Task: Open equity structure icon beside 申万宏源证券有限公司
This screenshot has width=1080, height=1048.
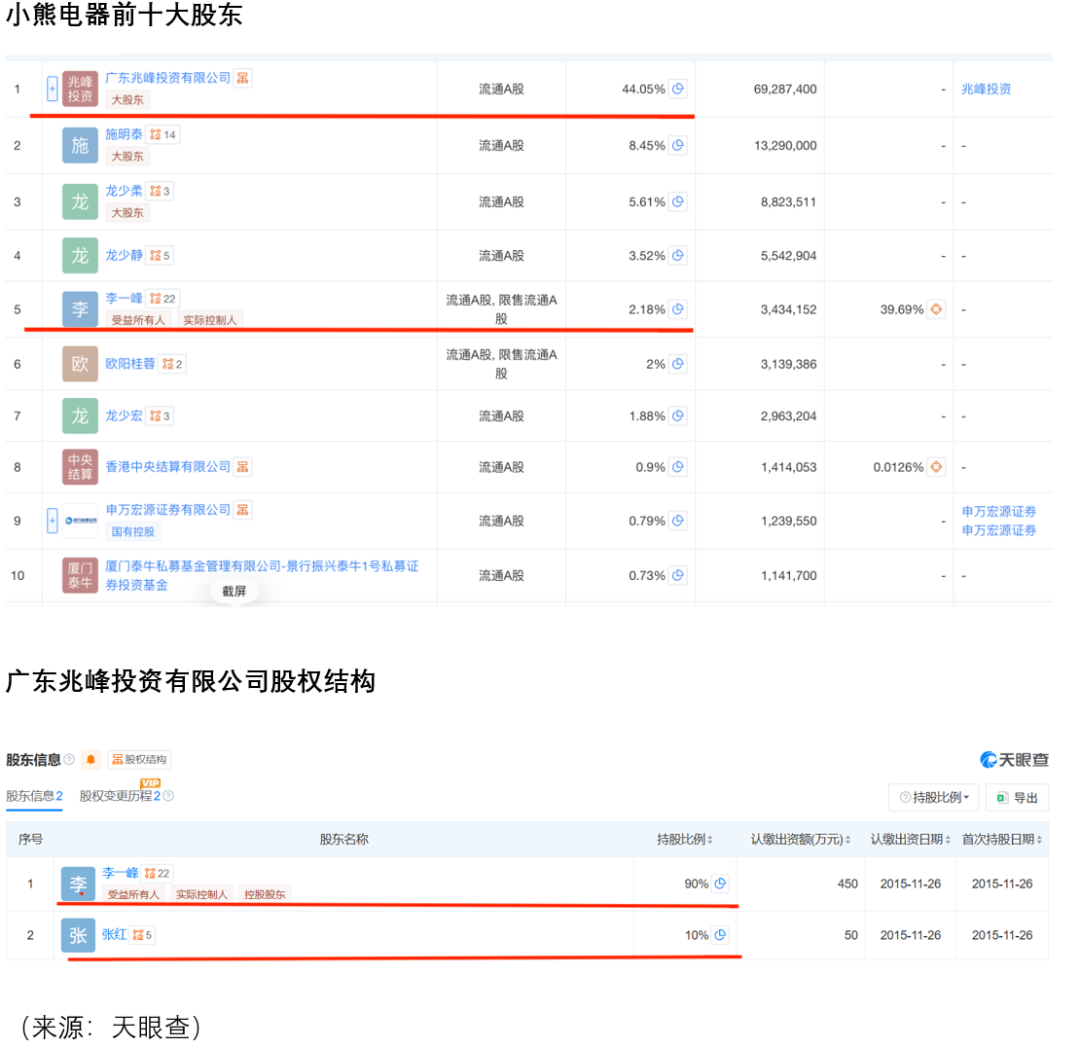Action: click(242, 510)
